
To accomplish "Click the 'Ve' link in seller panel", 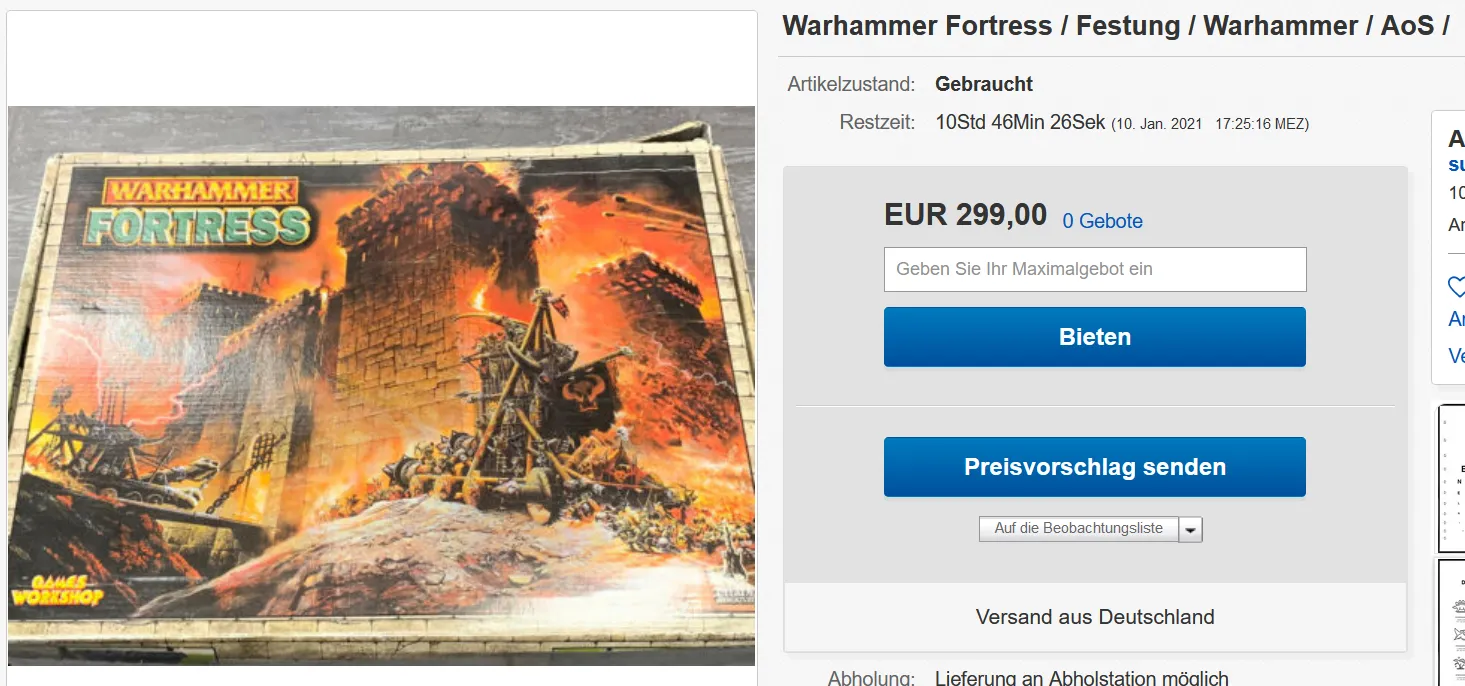I will (1457, 356).
